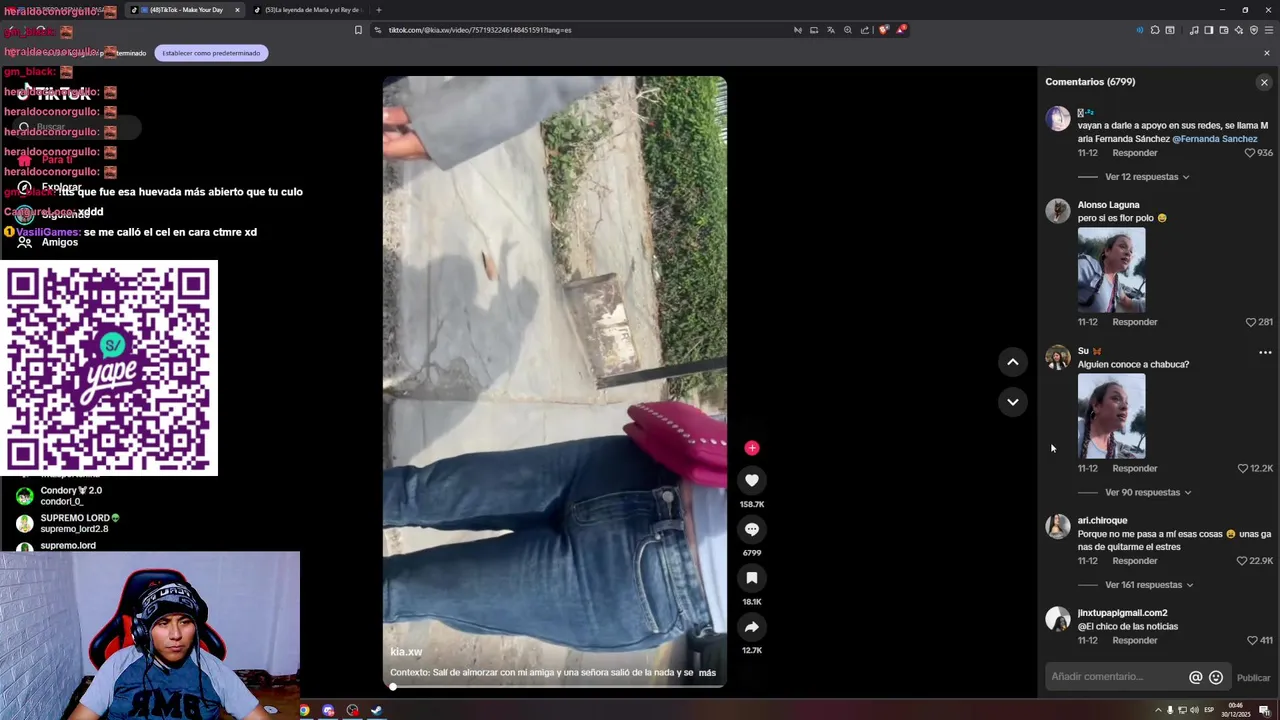Reply to jinxtupapigmail.com2's comment
Screen dimensions: 1280x720
1135,640
